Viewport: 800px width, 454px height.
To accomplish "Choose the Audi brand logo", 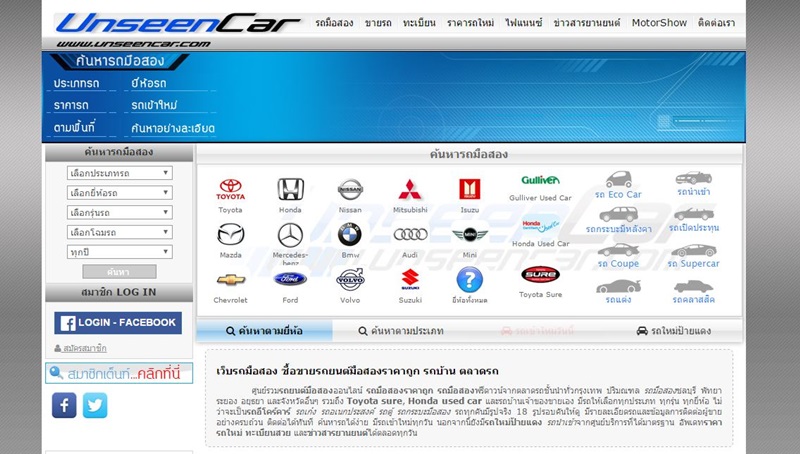I will (410, 235).
